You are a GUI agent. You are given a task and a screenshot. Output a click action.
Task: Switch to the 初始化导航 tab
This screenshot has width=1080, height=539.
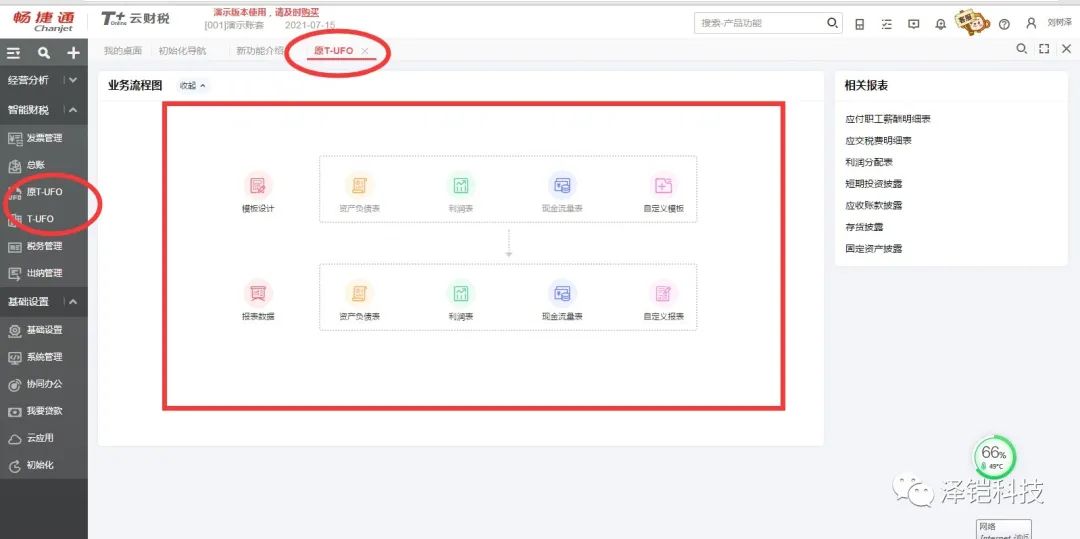coord(182,51)
